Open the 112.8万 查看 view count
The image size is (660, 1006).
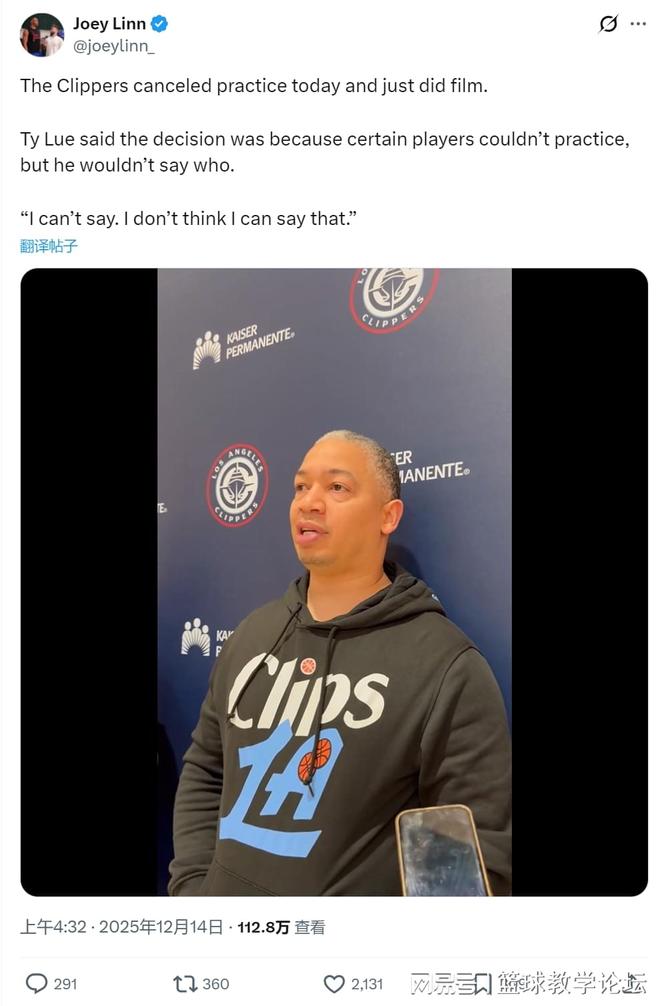click(x=282, y=927)
